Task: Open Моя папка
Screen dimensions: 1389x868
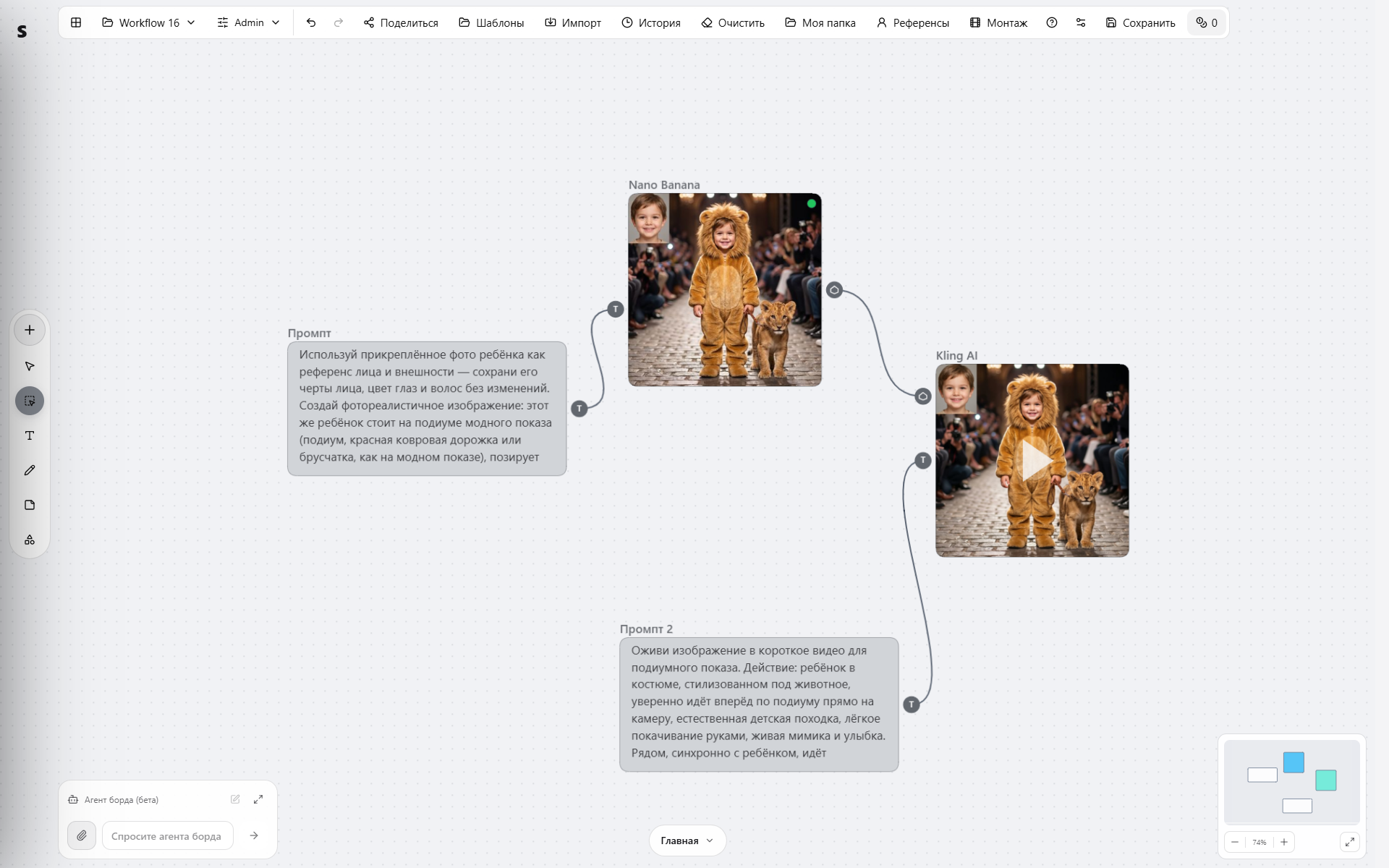Action: (x=820, y=22)
